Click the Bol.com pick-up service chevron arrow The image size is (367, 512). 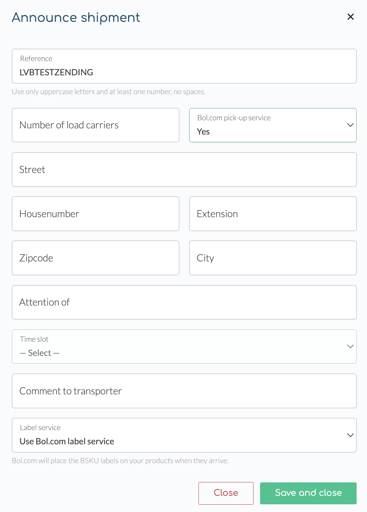pyautogui.click(x=350, y=125)
